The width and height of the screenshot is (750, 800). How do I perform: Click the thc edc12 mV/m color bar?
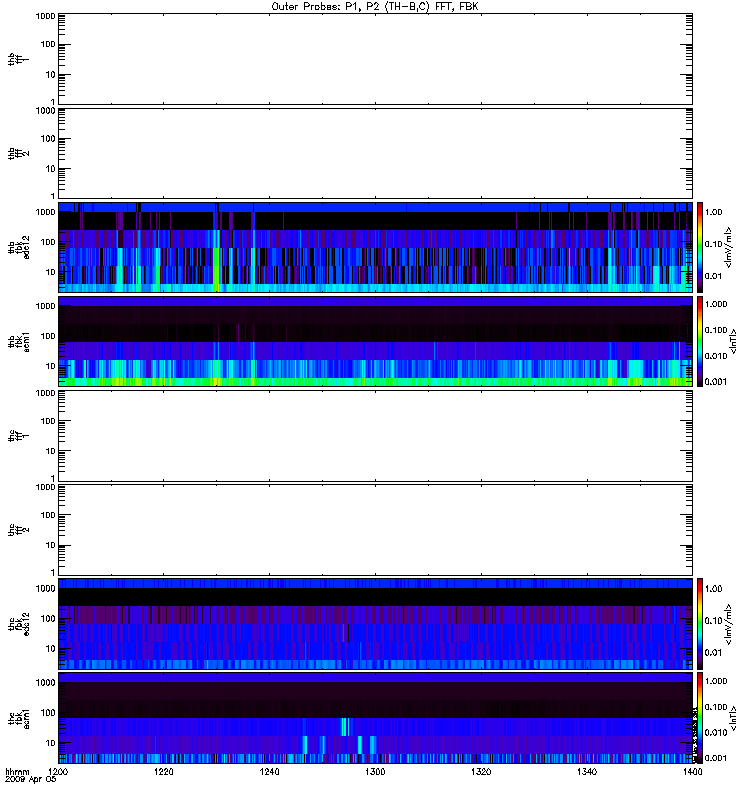pyautogui.click(x=700, y=623)
